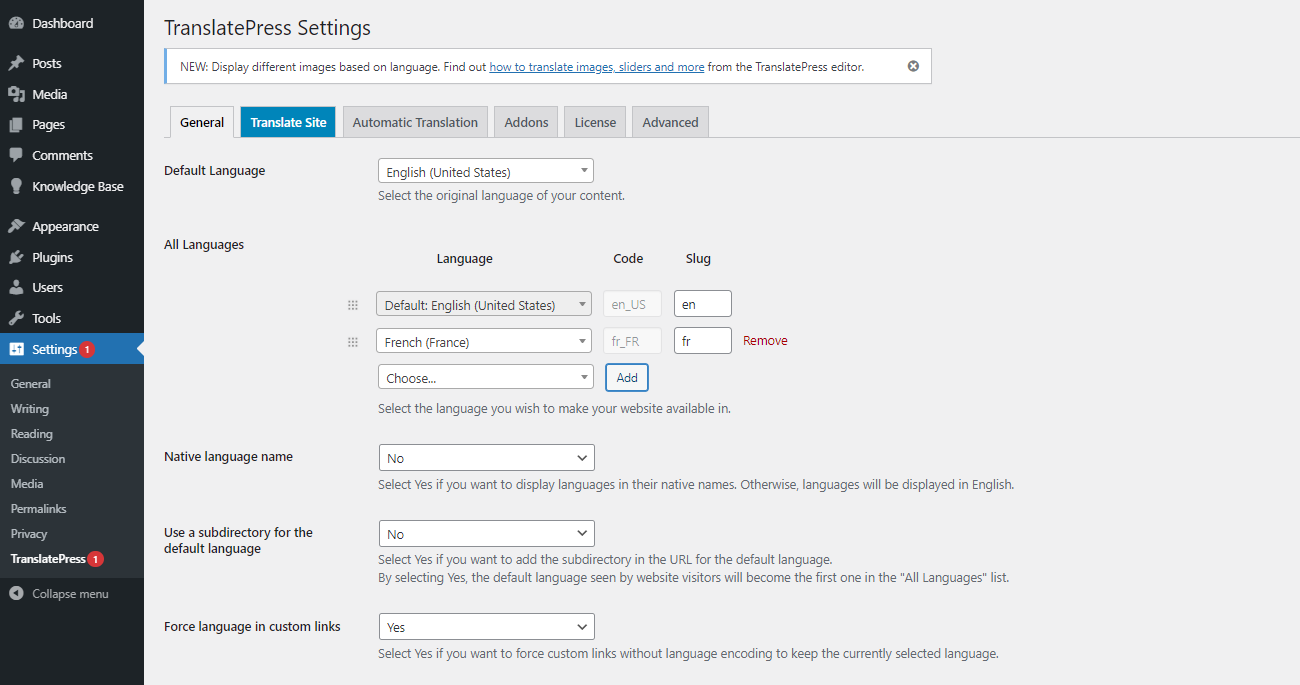
Task: Open the Dashboard from the sidebar
Action: [x=62, y=22]
